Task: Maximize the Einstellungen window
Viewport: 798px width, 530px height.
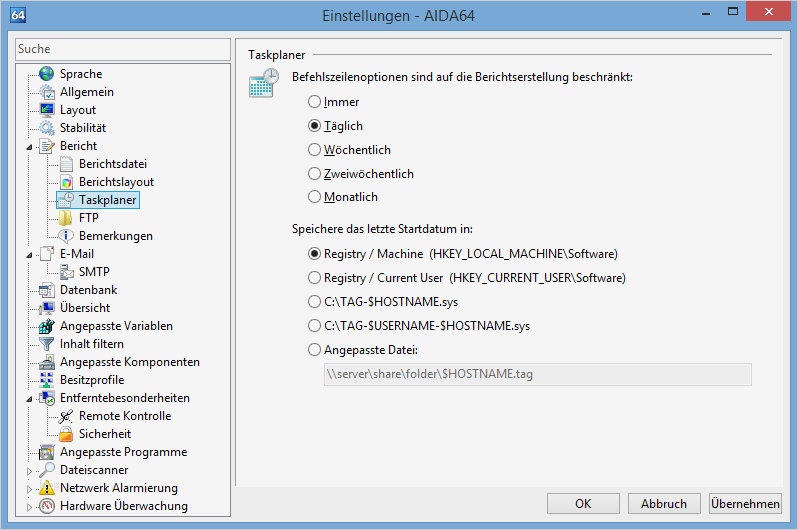Action: click(x=733, y=12)
